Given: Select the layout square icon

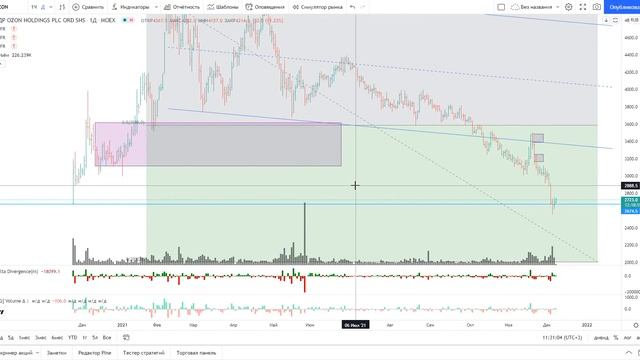Looking at the screenshot, I should pyautogui.click(x=501, y=7).
